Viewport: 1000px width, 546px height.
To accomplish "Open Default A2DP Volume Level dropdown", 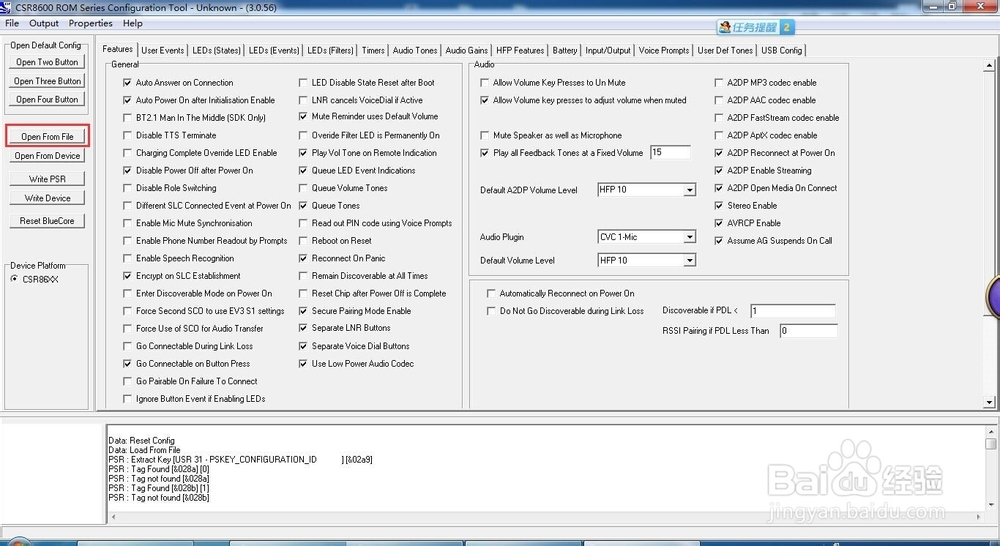I will click(689, 190).
